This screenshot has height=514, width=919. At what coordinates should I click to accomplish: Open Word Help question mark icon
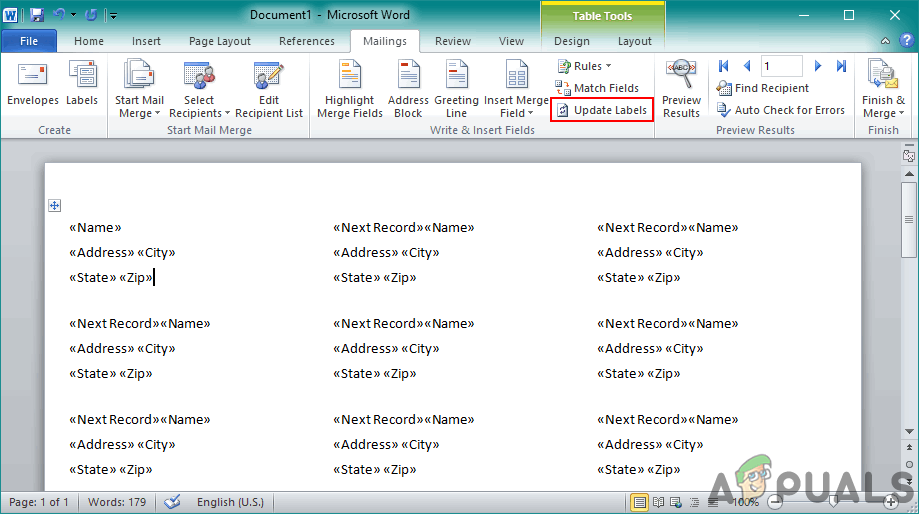click(x=906, y=40)
